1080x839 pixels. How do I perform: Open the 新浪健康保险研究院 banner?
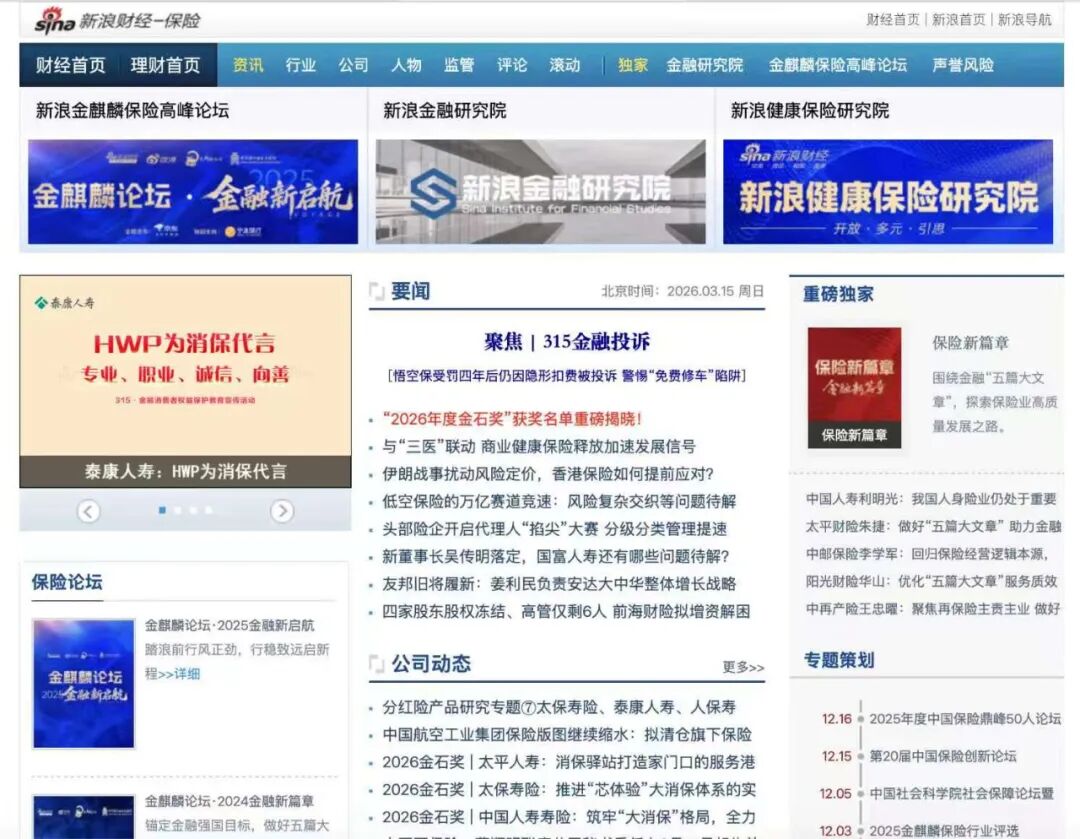(888, 192)
